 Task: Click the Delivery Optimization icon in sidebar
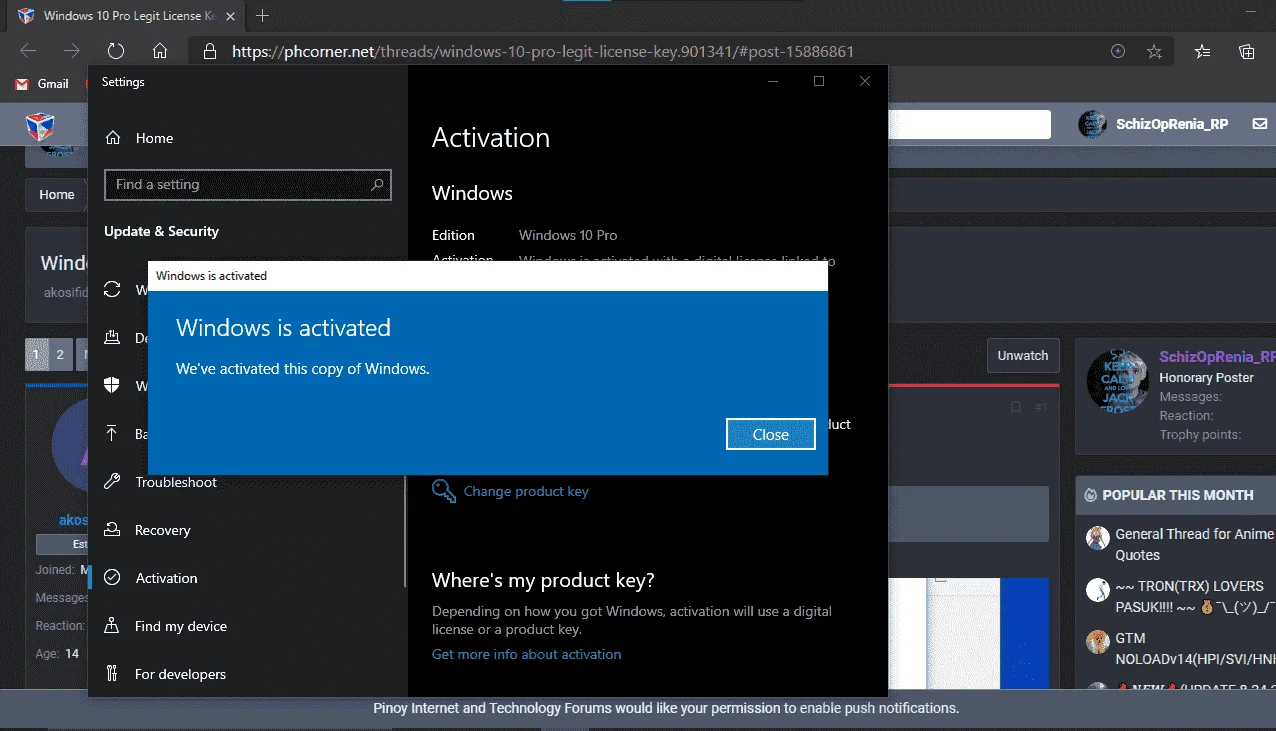click(113, 338)
